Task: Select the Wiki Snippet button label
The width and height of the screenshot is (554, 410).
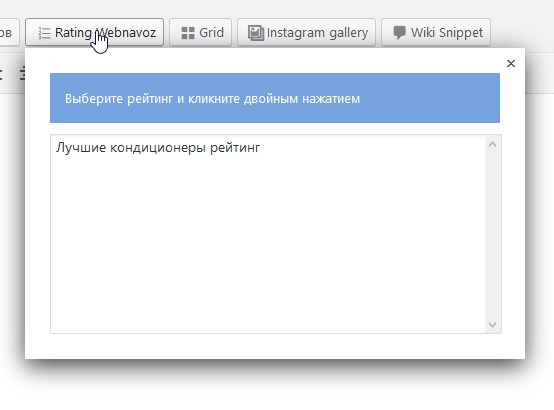Action: [447, 33]
